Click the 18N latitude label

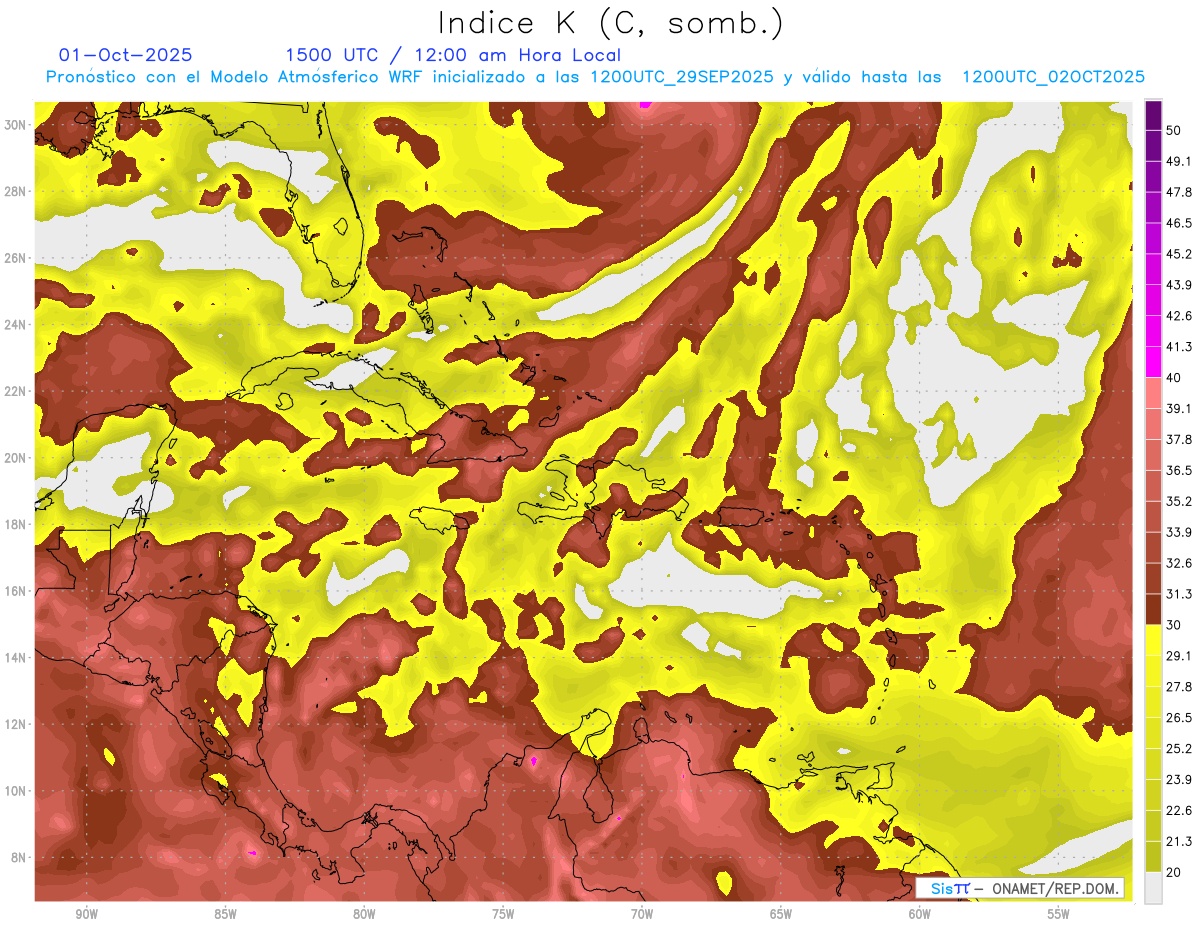[x=15, y=524]
